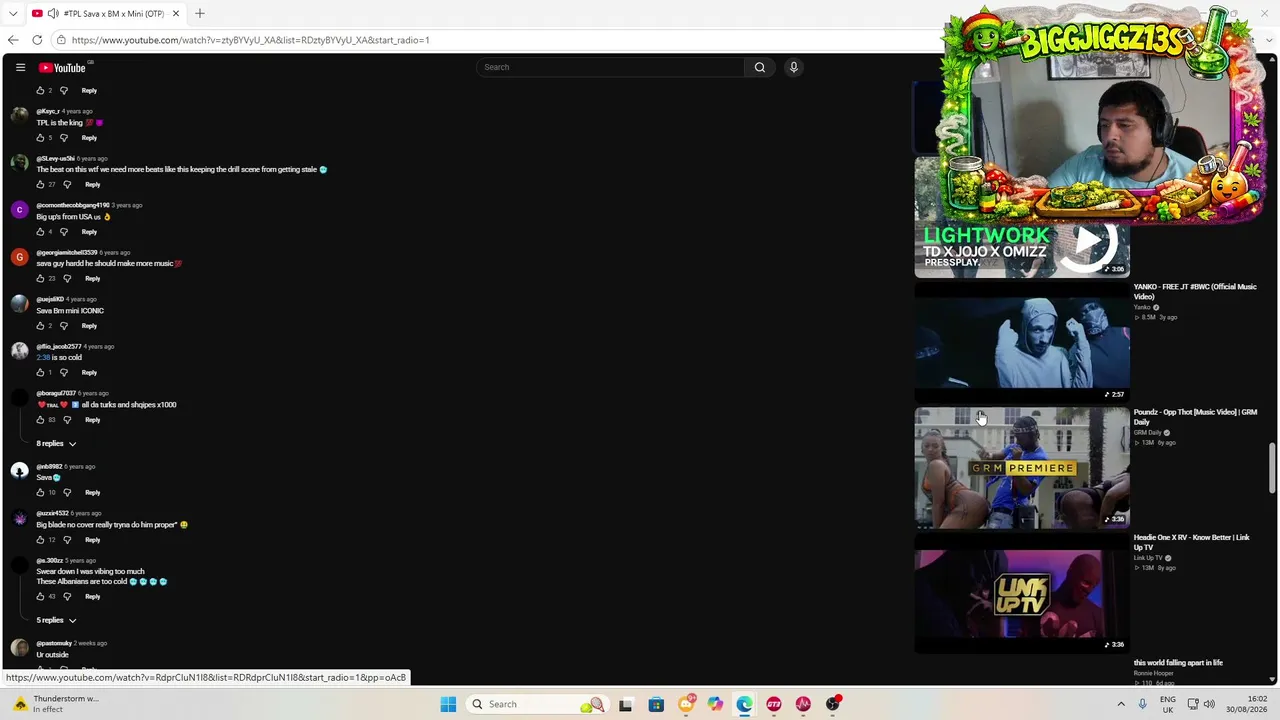The width and height of the screenshot is (1280, 720).
Task: Dislike the 'Big blade no cover' comment
Action: [x=67, y=540]
